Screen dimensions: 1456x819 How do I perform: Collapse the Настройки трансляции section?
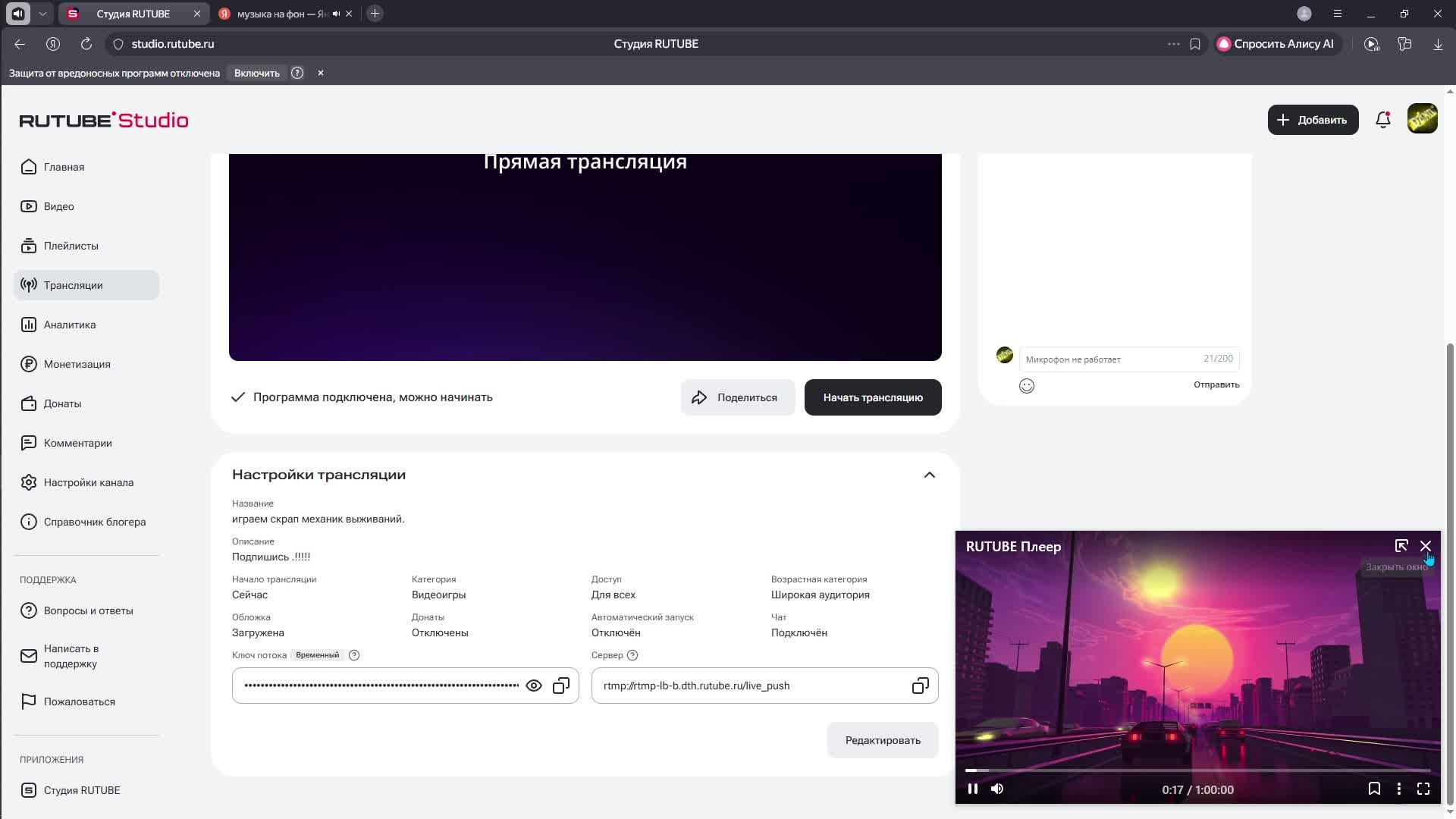point(929,475)
